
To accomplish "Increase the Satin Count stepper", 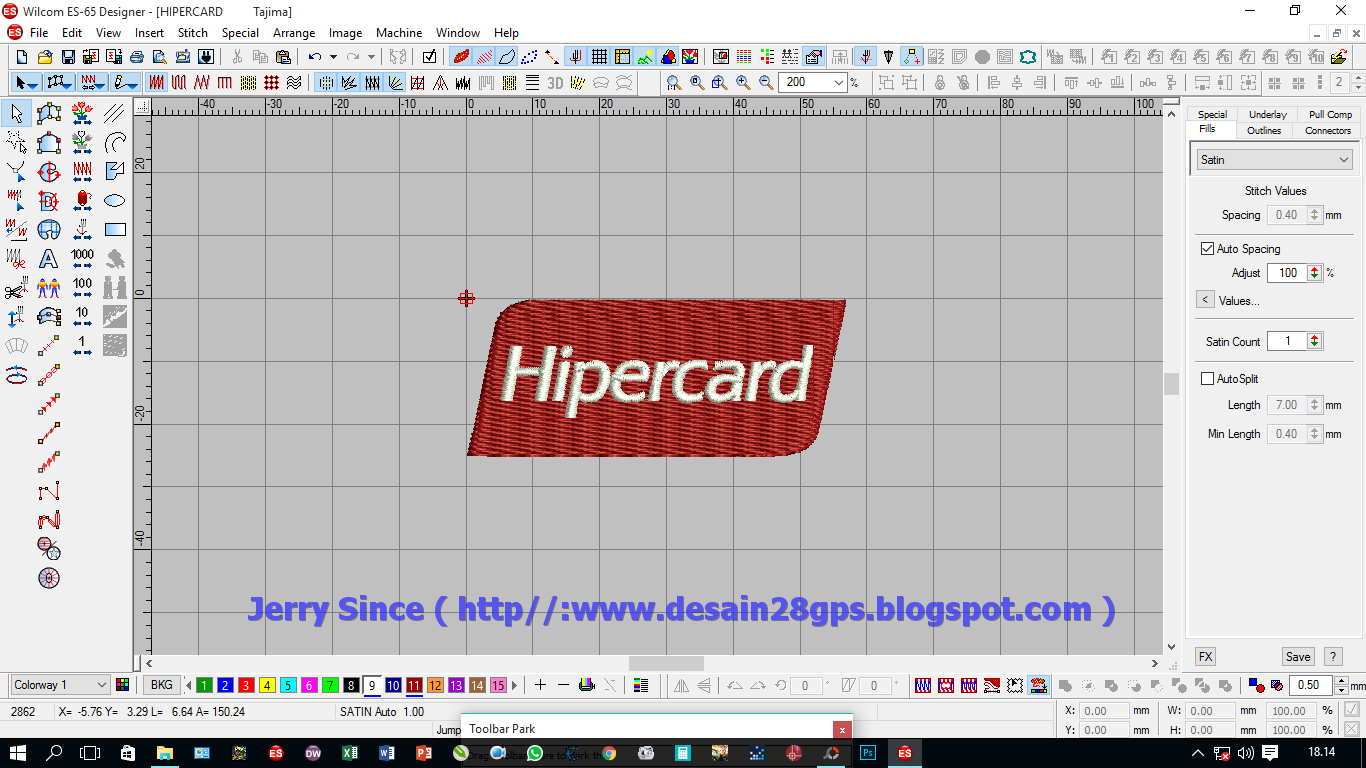I will pos(1314,337).
